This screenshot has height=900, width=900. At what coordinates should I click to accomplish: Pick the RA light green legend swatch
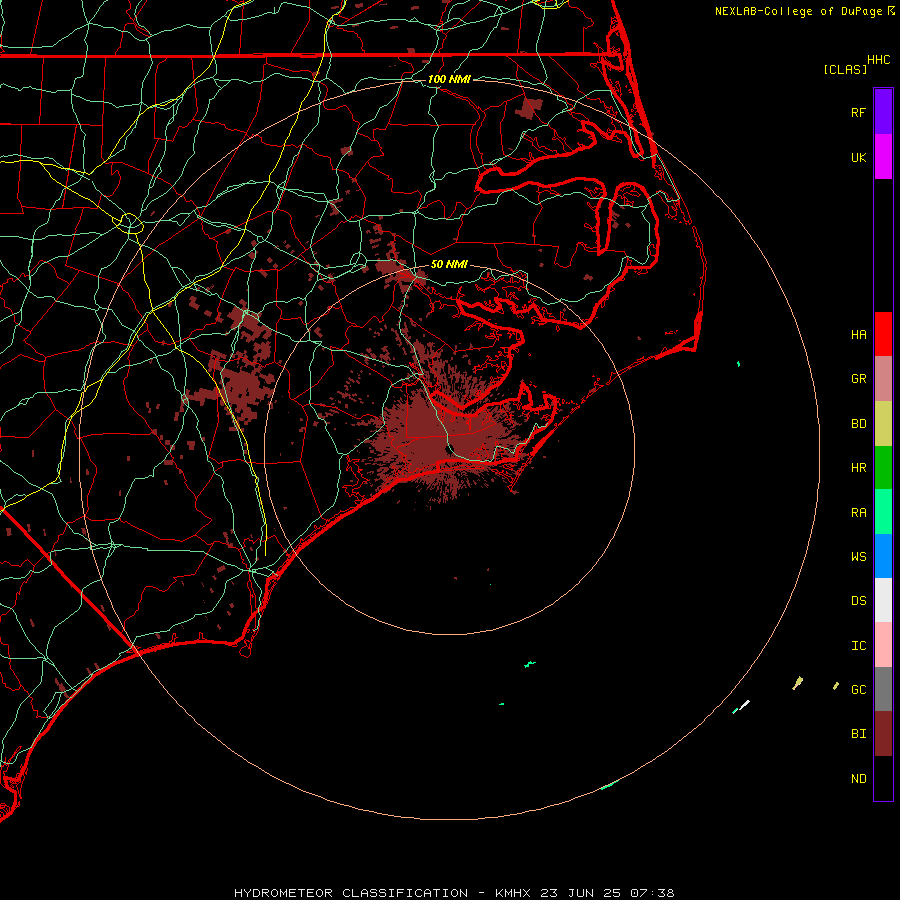tap(883, 512)
